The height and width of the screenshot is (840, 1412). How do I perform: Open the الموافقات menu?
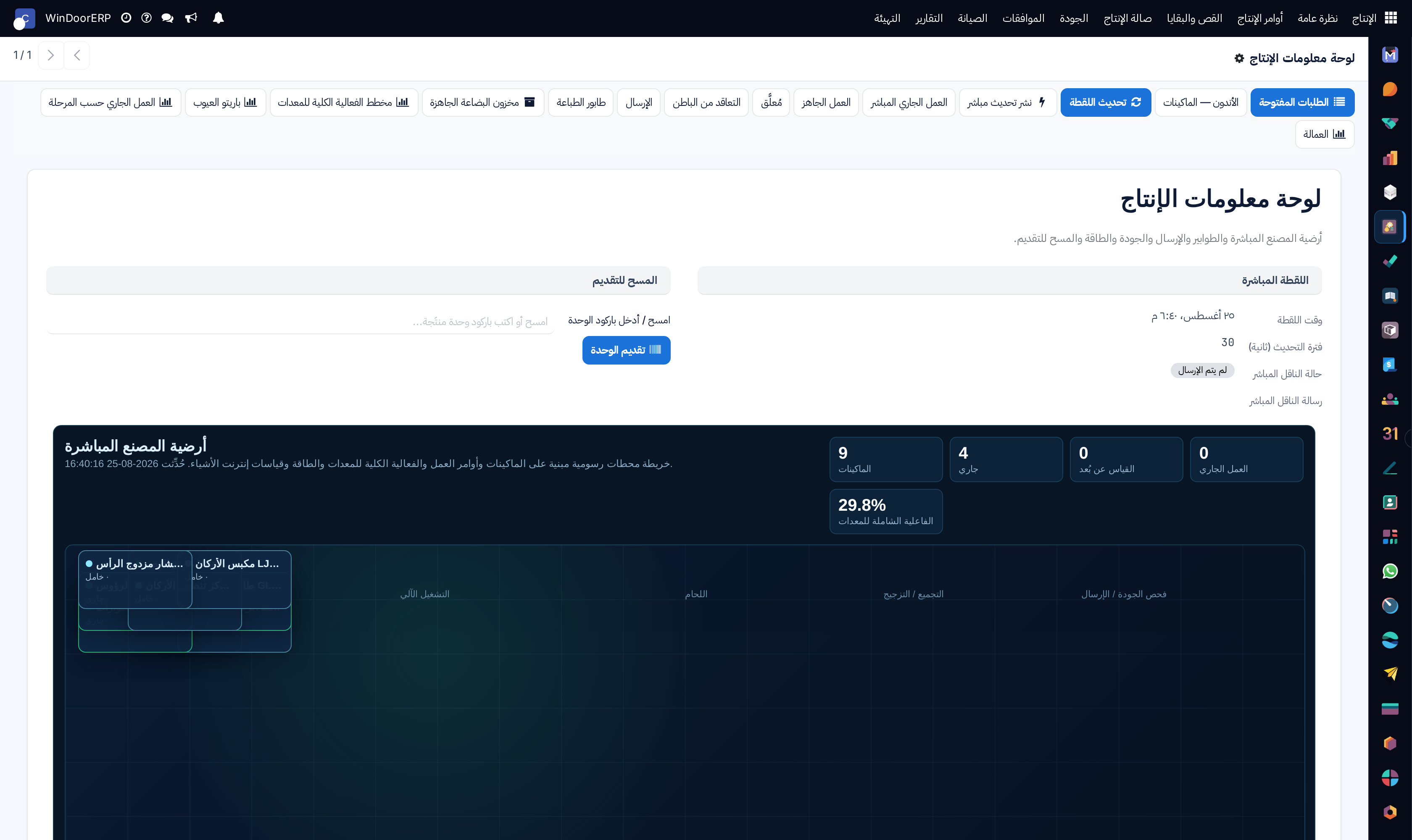[x=1023, y=18]
